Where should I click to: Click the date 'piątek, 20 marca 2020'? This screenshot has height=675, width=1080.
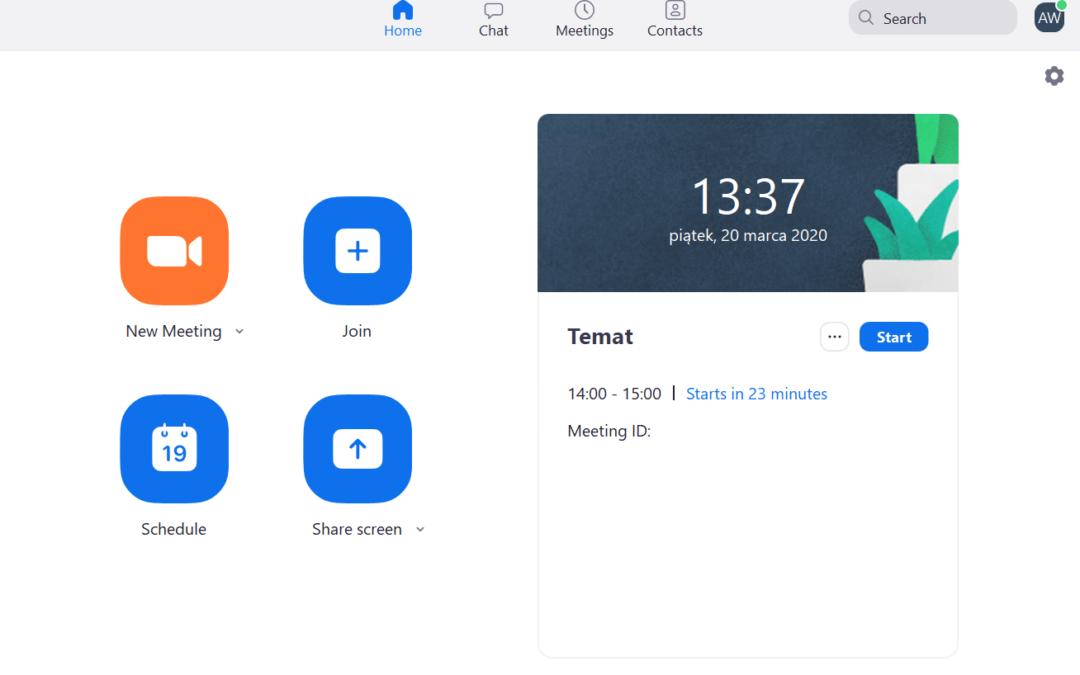pyautogui.click(x=748, y=236)
